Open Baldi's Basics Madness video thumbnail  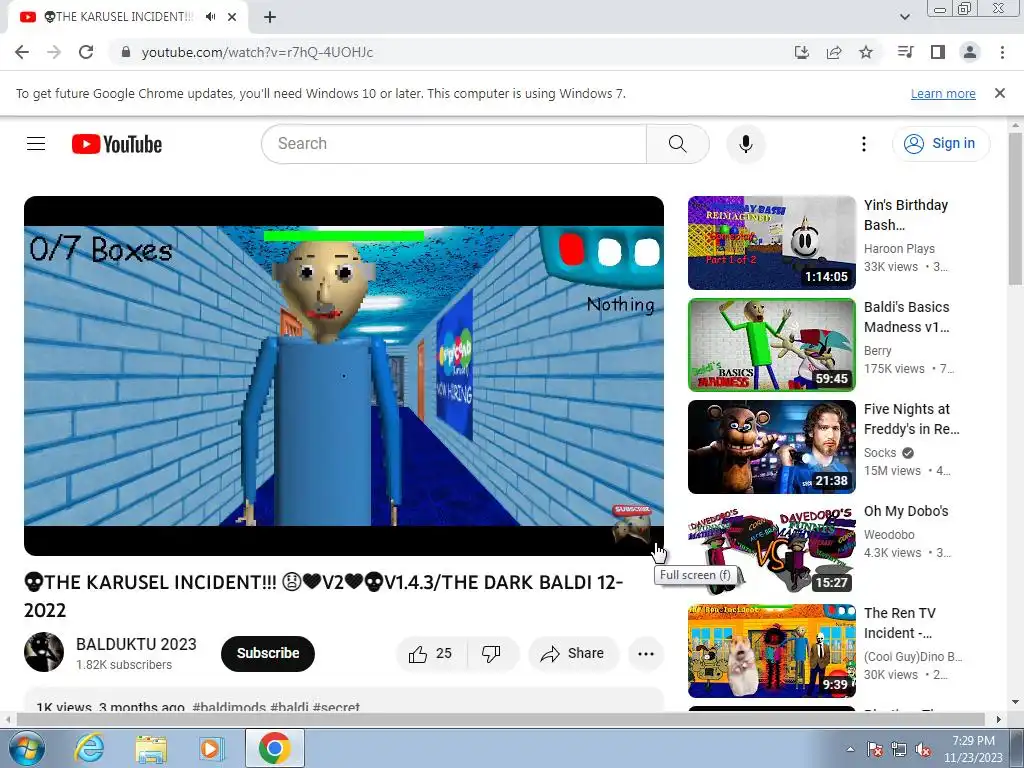tap(771, 345)
